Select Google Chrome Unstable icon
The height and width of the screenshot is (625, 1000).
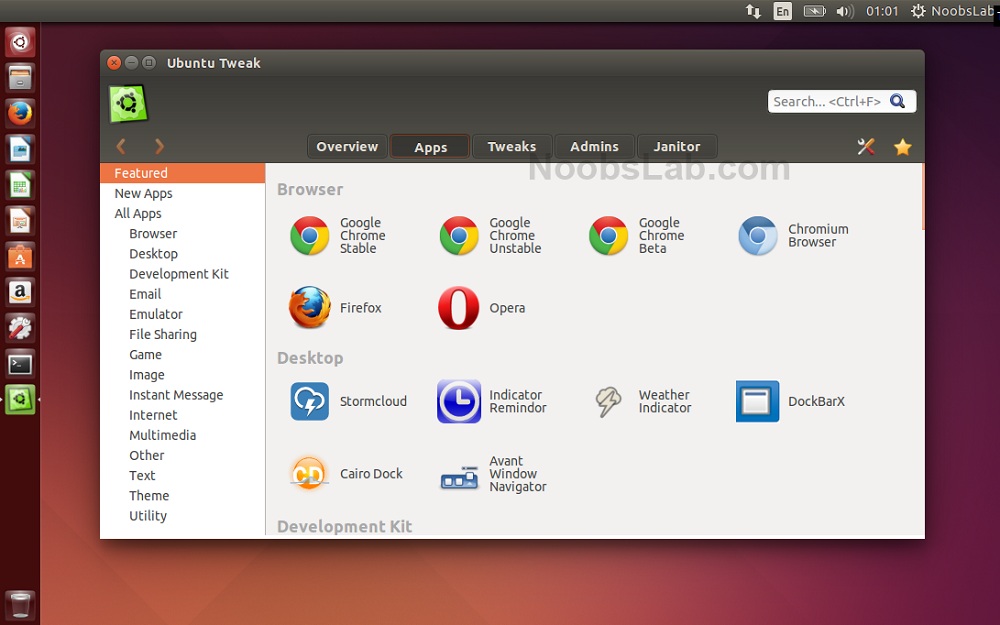click(459, 235)
